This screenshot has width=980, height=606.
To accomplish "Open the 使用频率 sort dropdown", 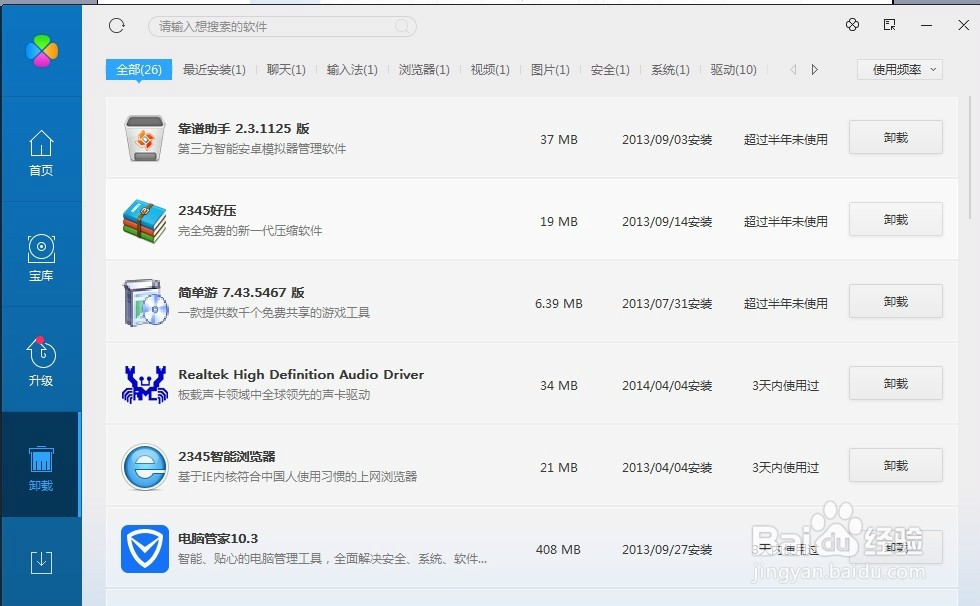I will coord(899,69).
